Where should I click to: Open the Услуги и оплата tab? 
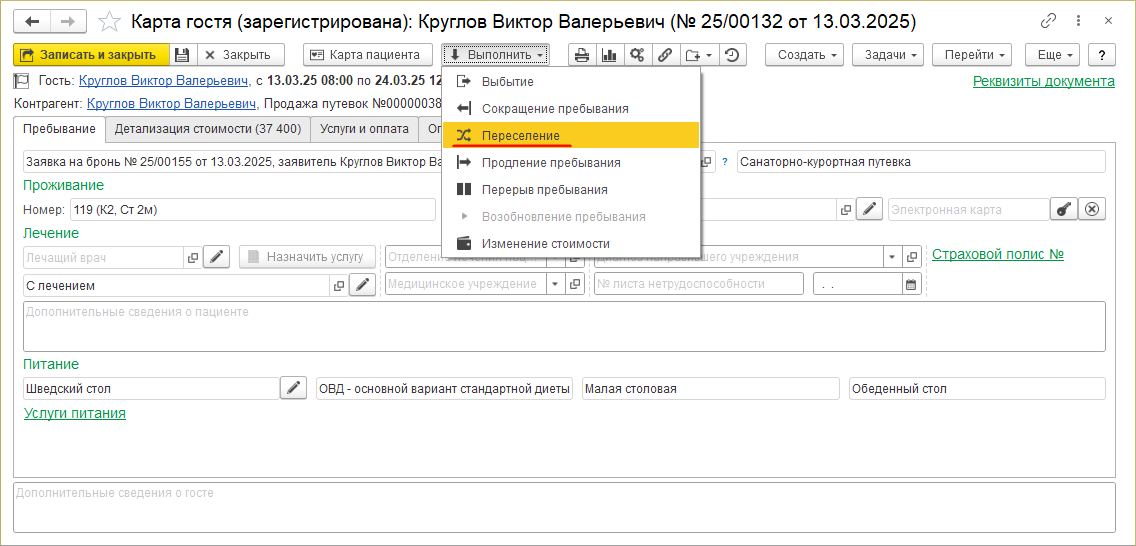click(x=364, y=129)
